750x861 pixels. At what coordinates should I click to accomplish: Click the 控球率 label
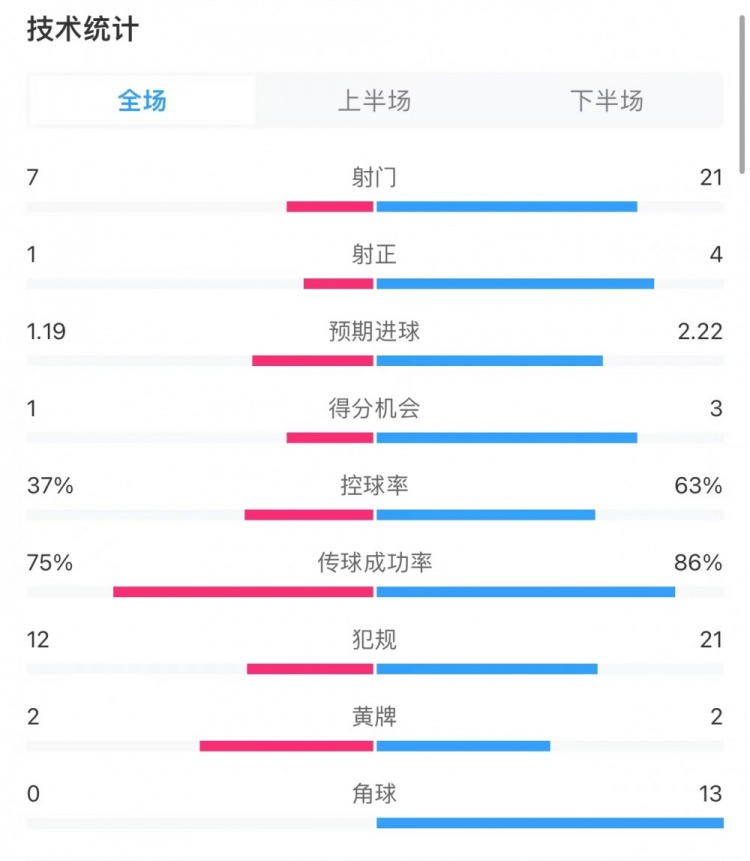point(374,485)
